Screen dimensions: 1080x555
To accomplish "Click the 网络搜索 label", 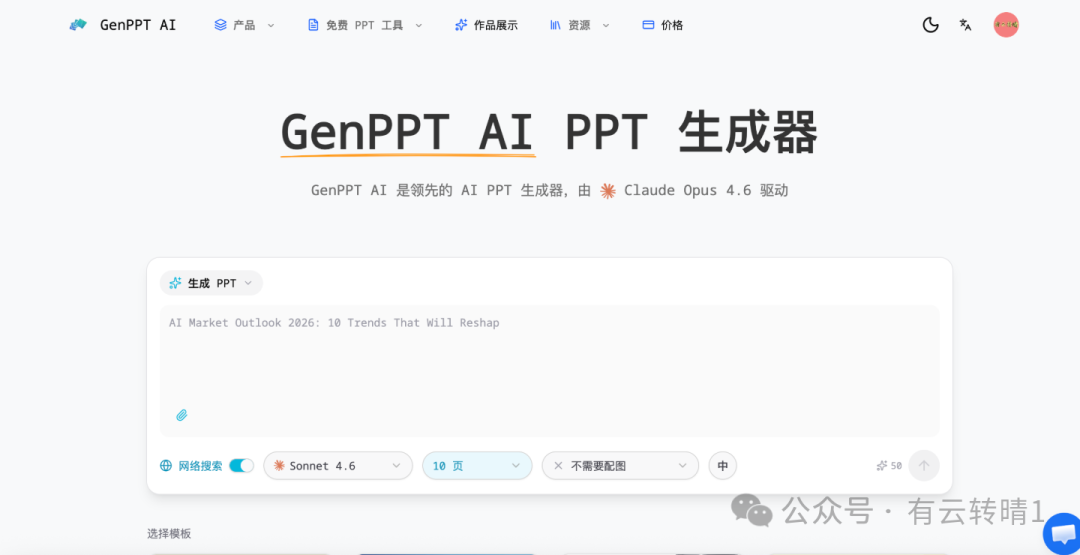I will (200, 465).
